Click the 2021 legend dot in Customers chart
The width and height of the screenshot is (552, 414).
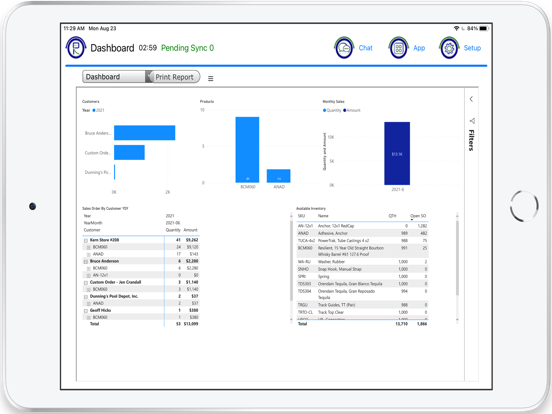94,110
